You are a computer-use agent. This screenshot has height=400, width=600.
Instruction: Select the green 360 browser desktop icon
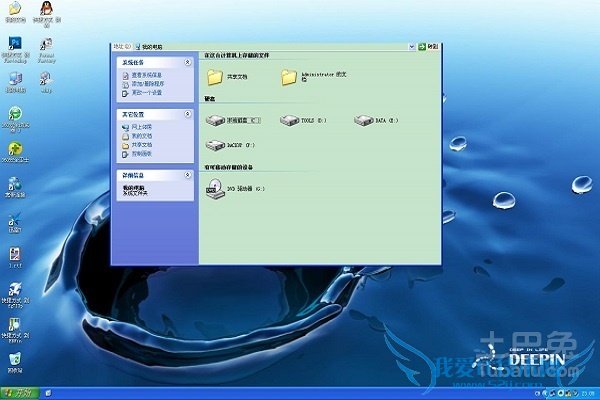pyautogui.click(x=15, y=119)
